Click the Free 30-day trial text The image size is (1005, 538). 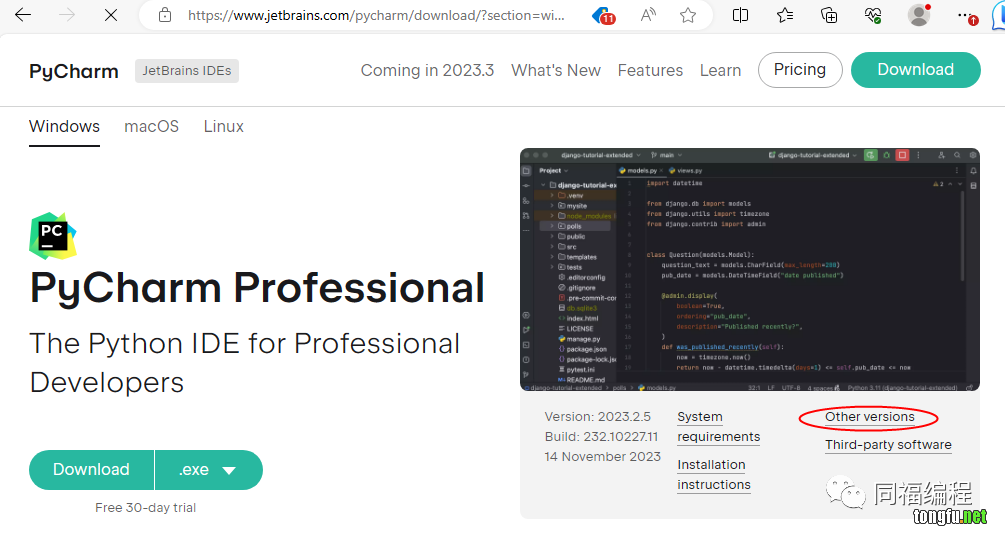[145, 507]
